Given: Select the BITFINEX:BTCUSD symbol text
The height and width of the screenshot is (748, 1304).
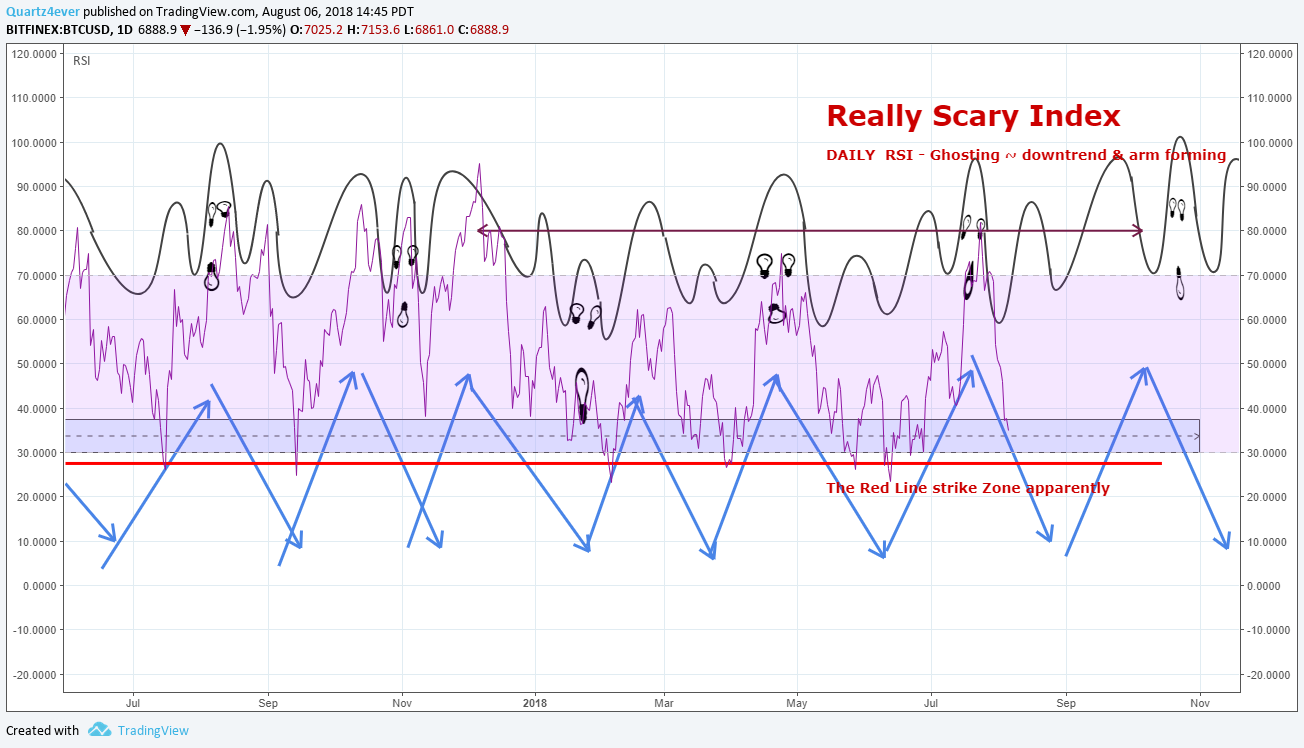Looking at the screenshot, I should pyautogui.click(x=60, y=30).
